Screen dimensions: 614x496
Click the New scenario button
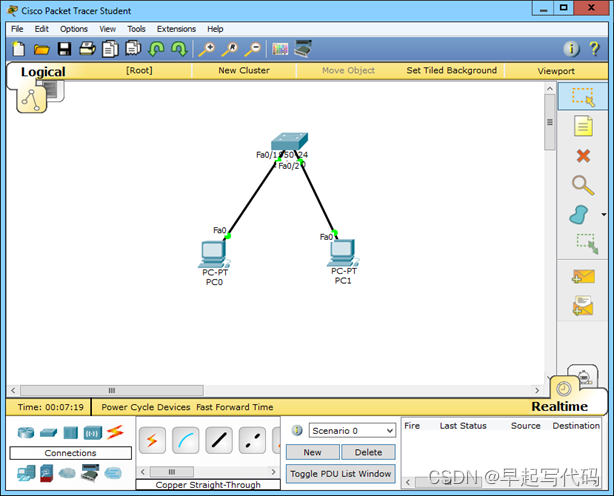[x=312, y=452]
